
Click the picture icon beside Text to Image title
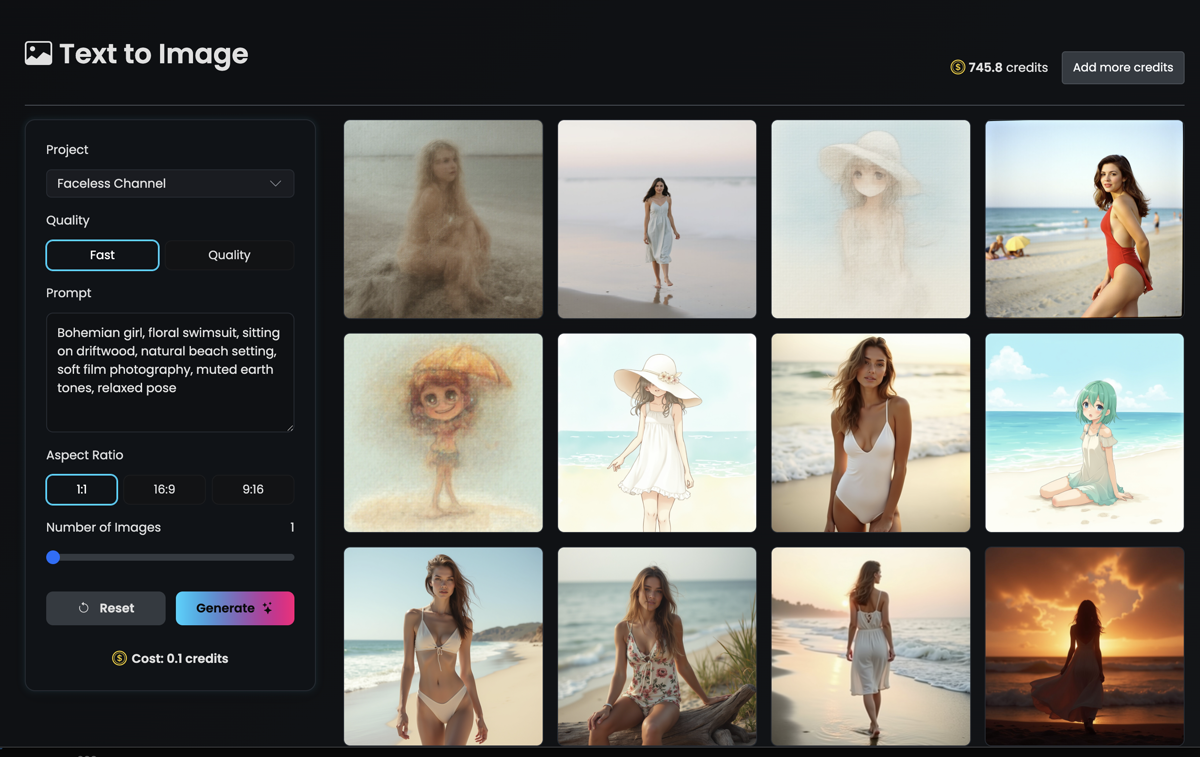click(37, 54)
